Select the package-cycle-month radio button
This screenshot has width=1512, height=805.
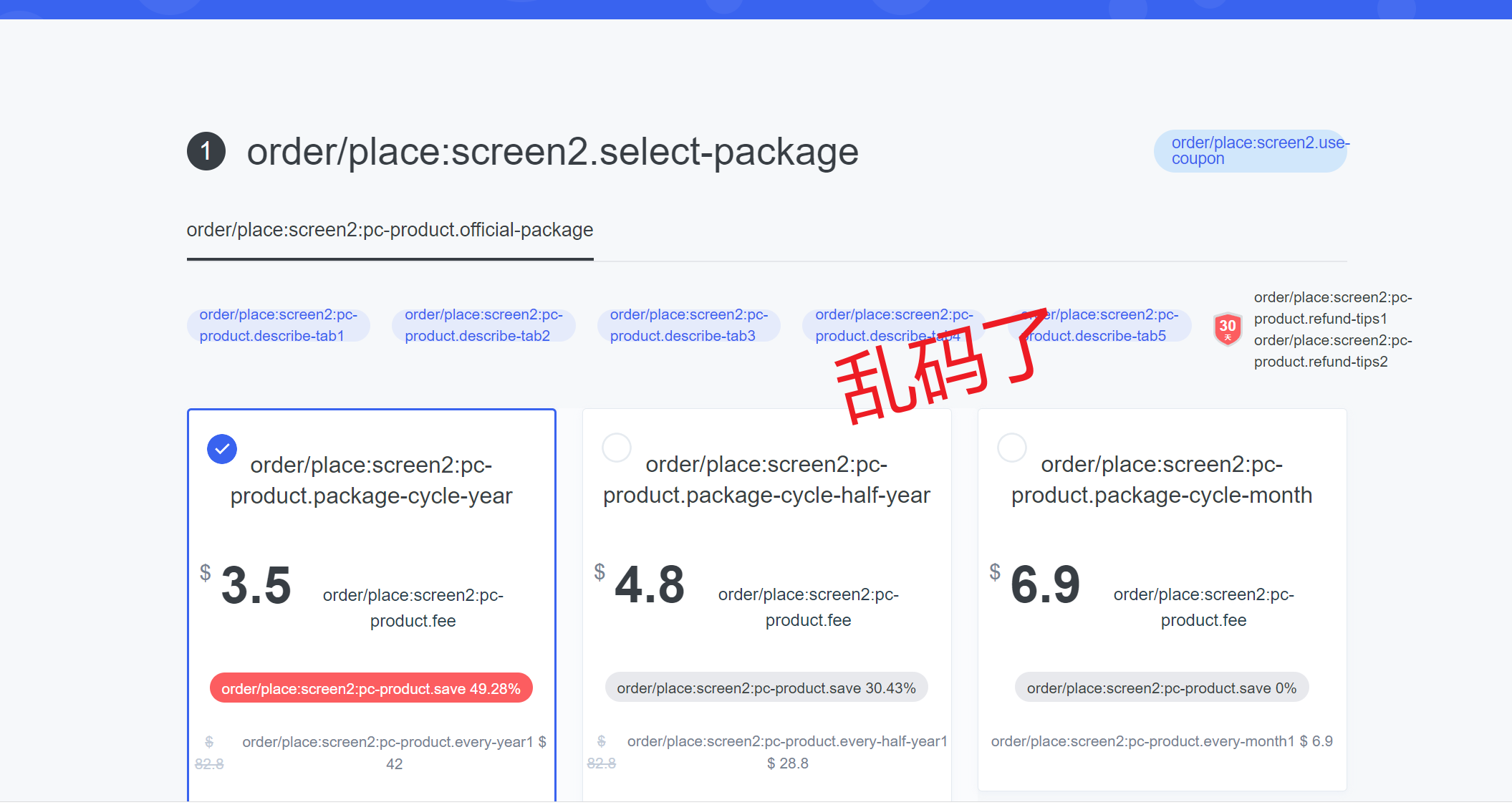[1011, 448]
